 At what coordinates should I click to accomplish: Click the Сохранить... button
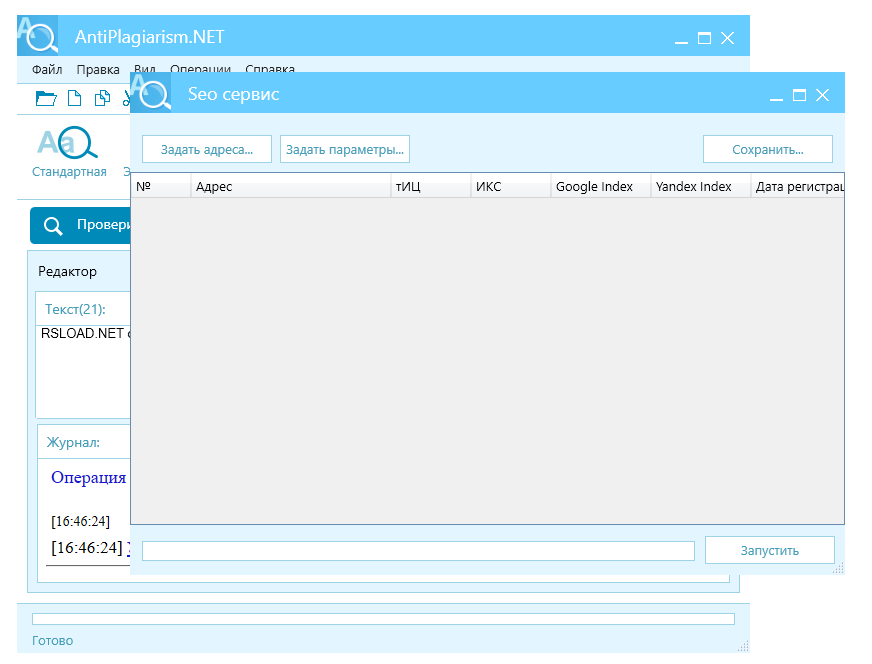[767, 149]
